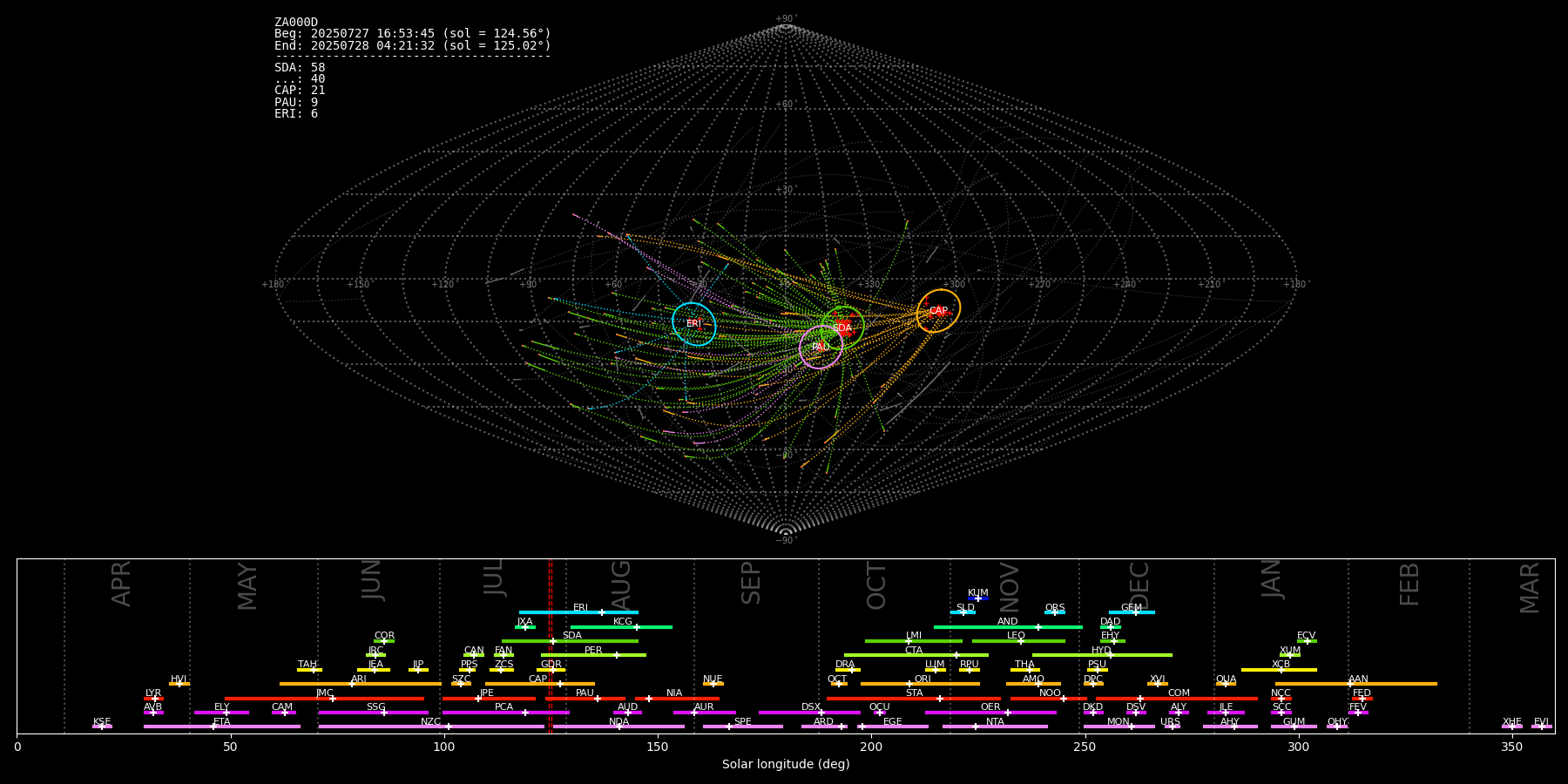
Task: Click the HVI shower label in timeline
Action: [x=179, y=679]
